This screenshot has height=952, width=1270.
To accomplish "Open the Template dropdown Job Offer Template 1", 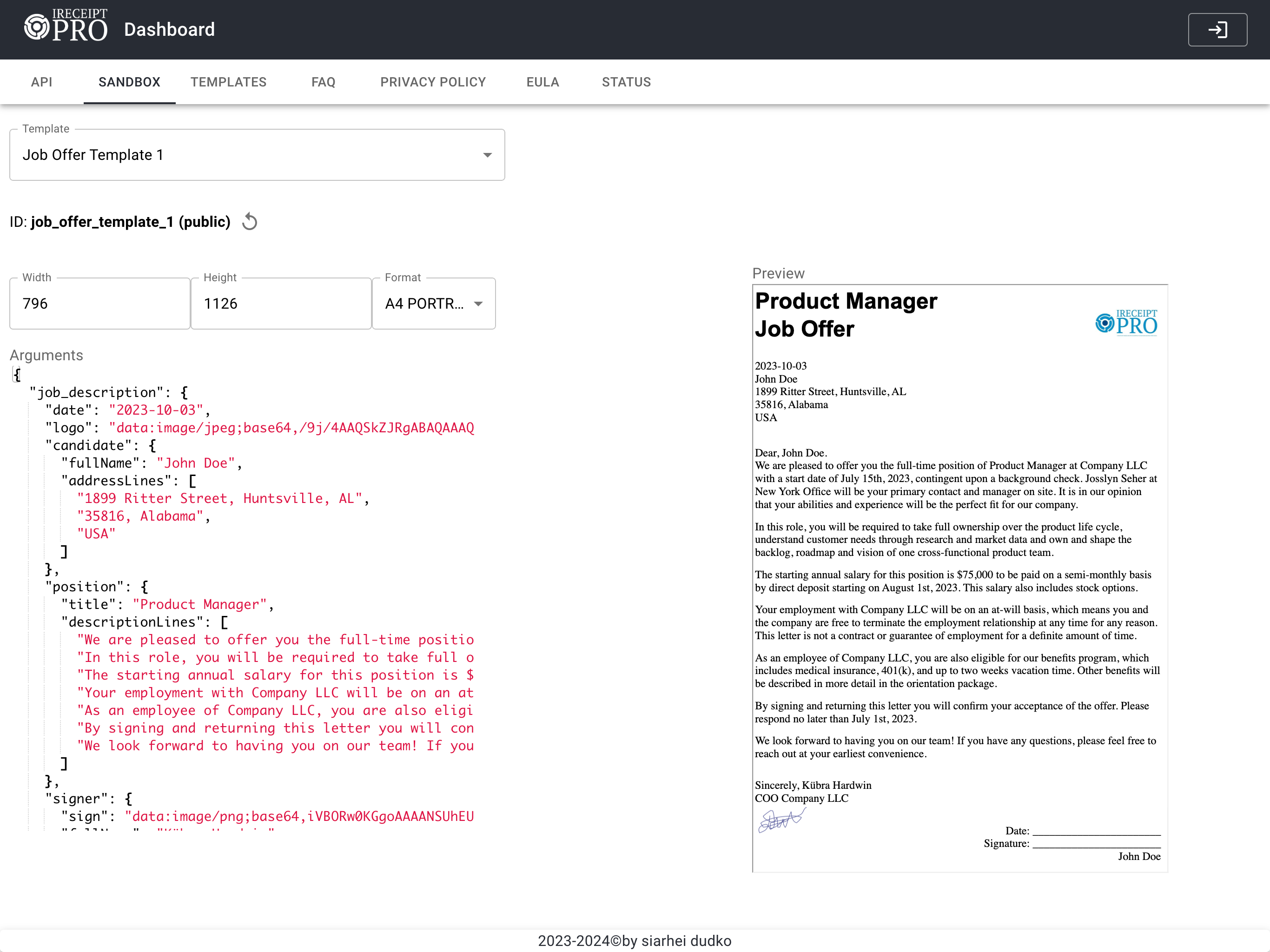I will 257,155.
